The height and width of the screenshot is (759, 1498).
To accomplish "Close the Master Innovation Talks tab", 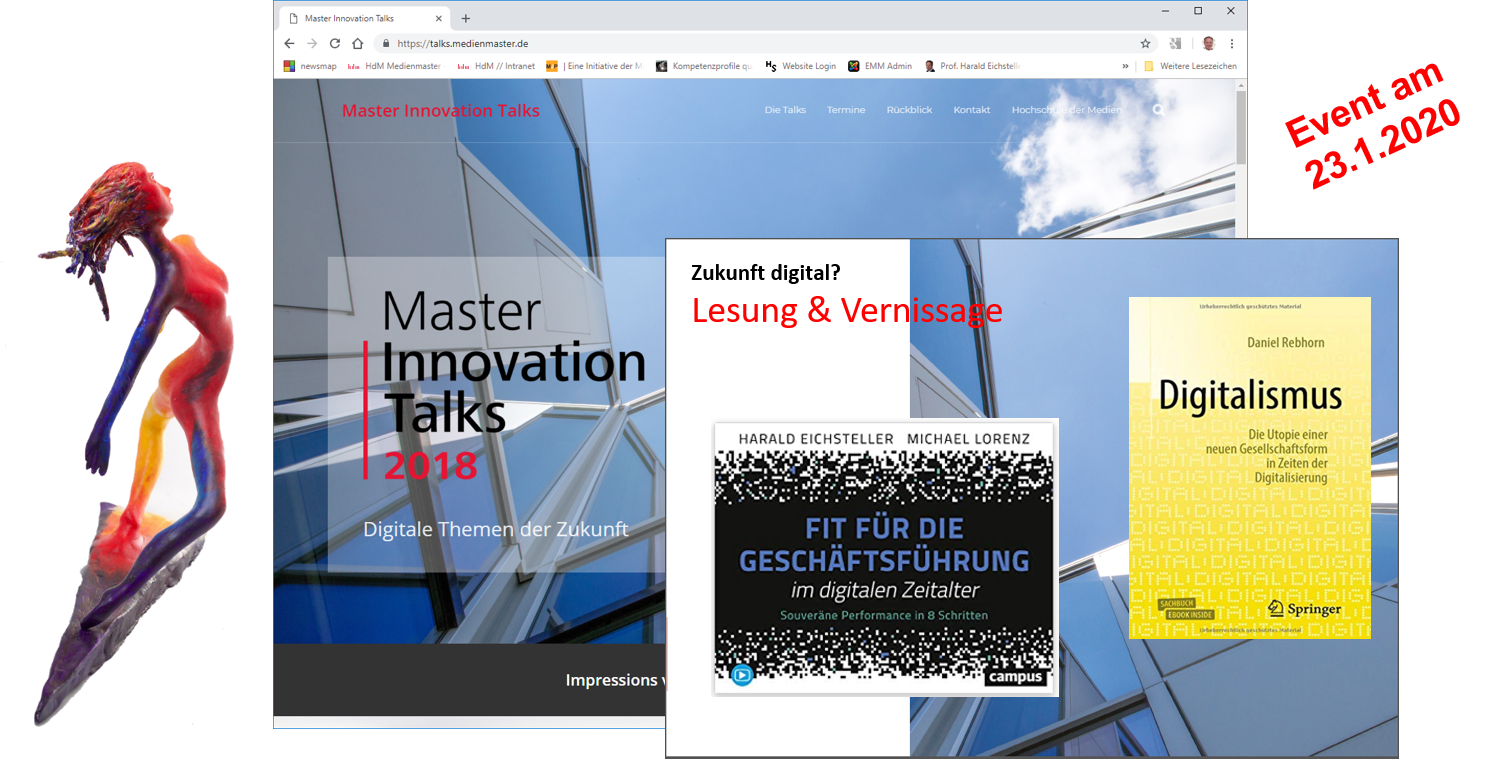I will 437,18.
